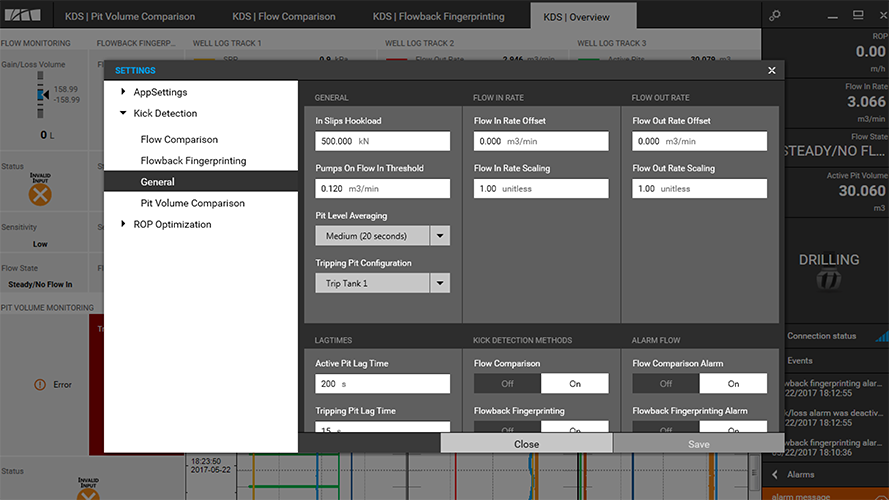Click the application logo in the top-left corner
Image resolution: width=889 pixels, height=500 pixels.
point(21,16)
